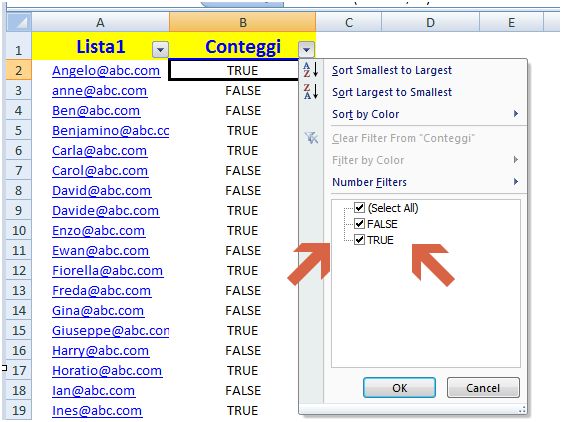Open the Lista1 filter dropdown

[x=160, y=49]
